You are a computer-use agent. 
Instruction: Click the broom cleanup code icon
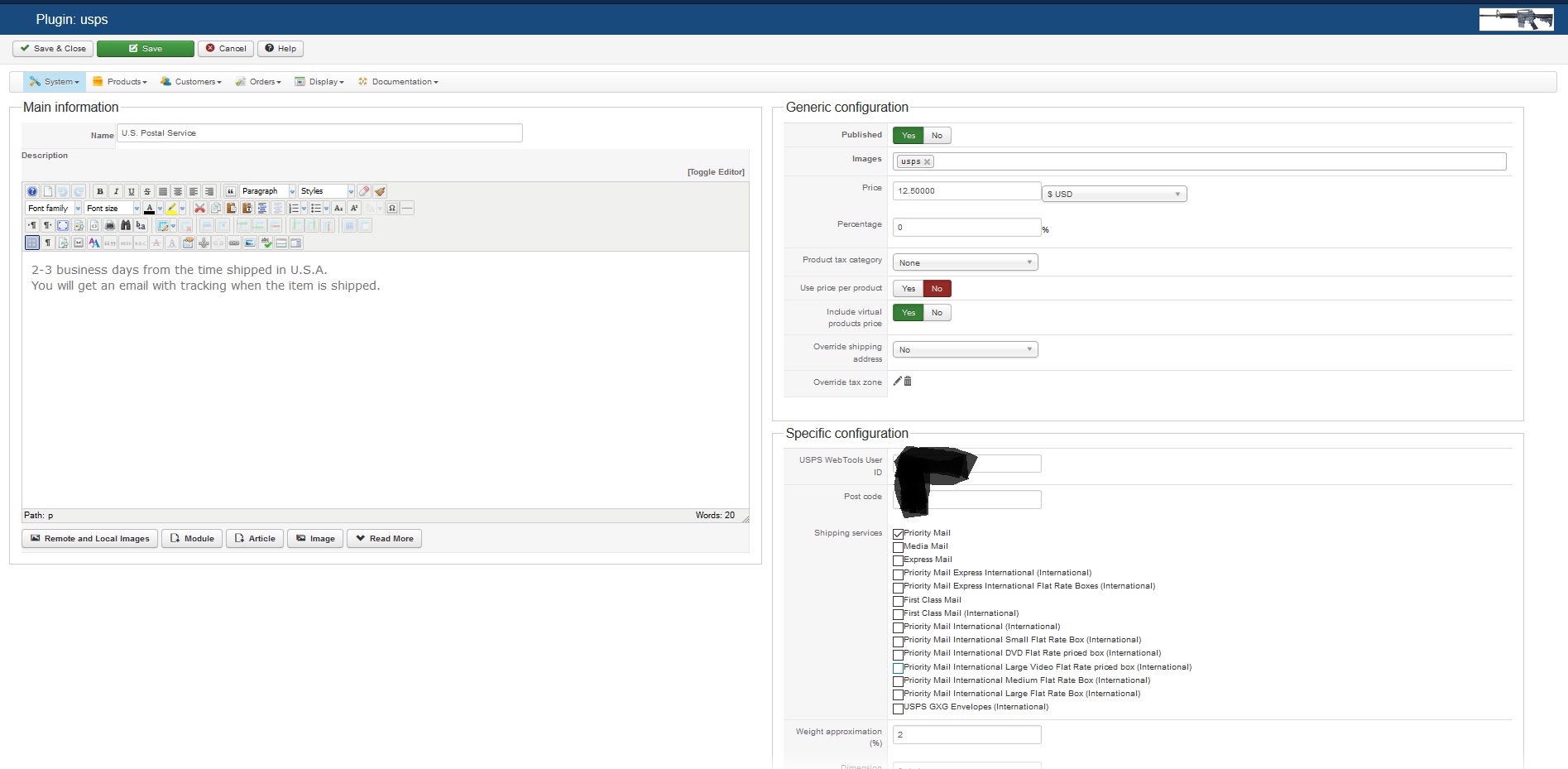pyautogui.click(x=380, y=191)
